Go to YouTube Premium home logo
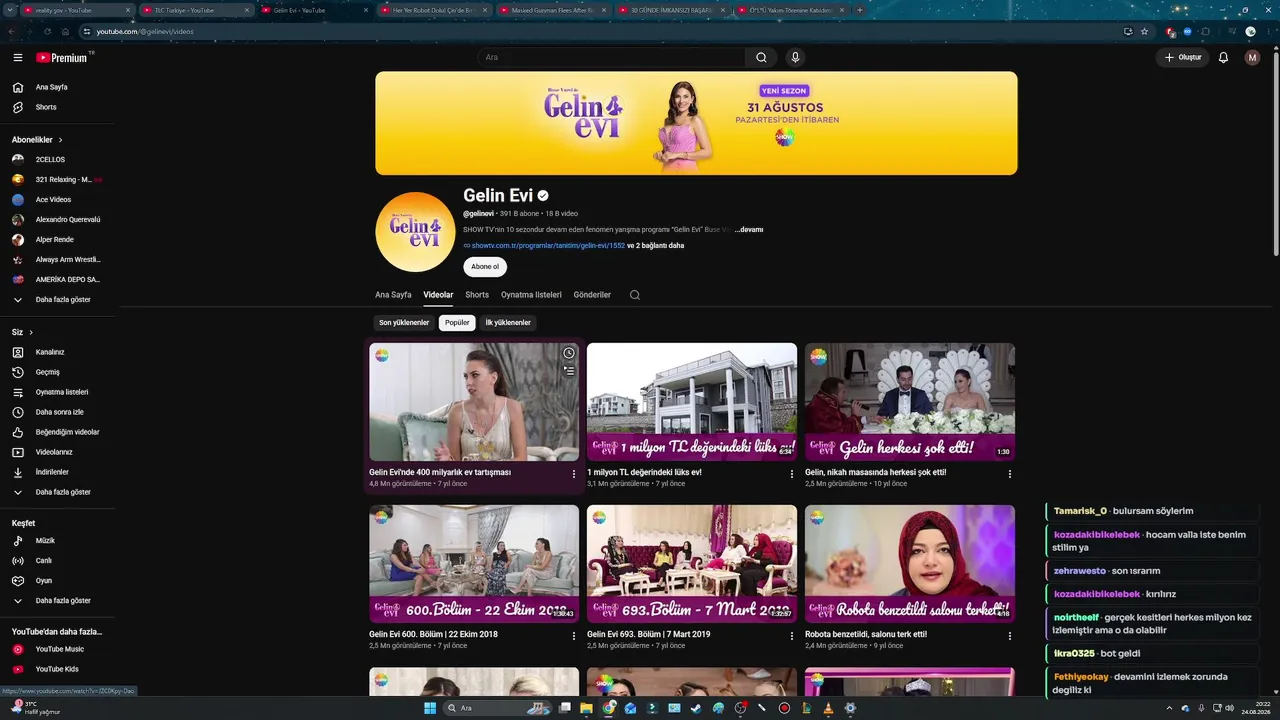The height and width of the screenshot is (720, 1280). pyautogui.click(x=63, y=58)
